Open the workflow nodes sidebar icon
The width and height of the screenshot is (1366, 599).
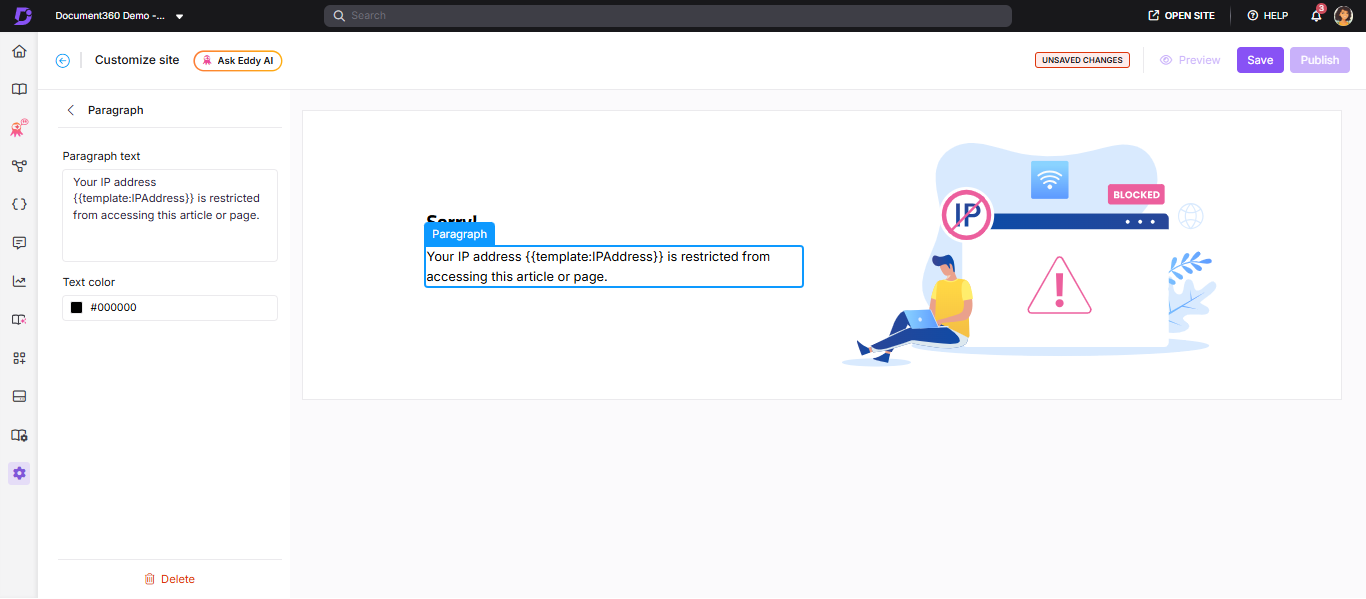click(19, 166)
